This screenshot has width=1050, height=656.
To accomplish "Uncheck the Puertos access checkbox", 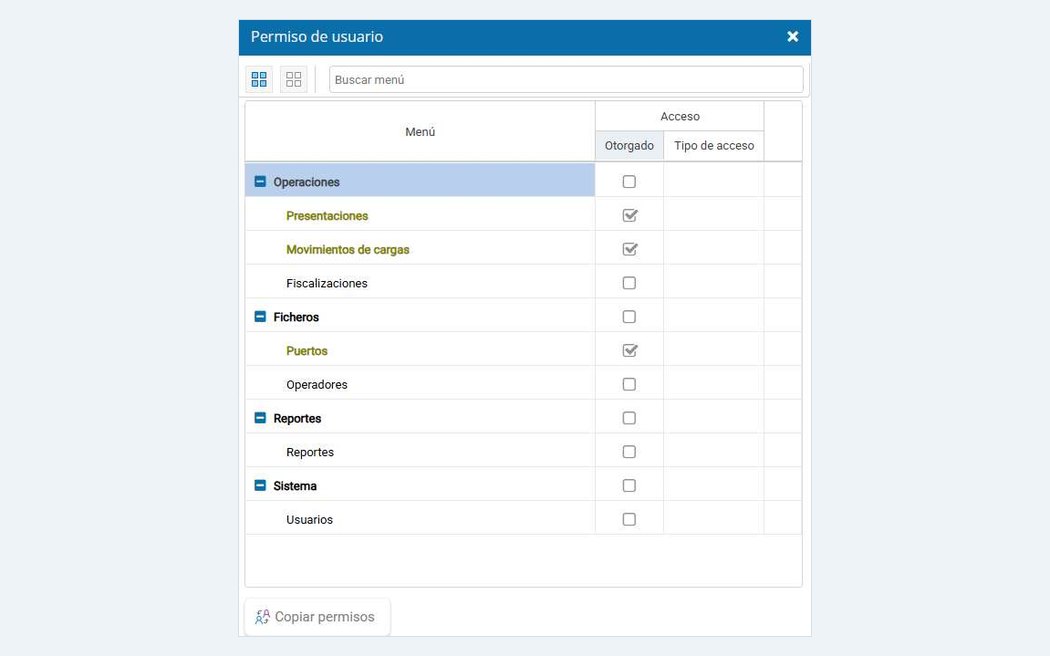I will point(629,350).
